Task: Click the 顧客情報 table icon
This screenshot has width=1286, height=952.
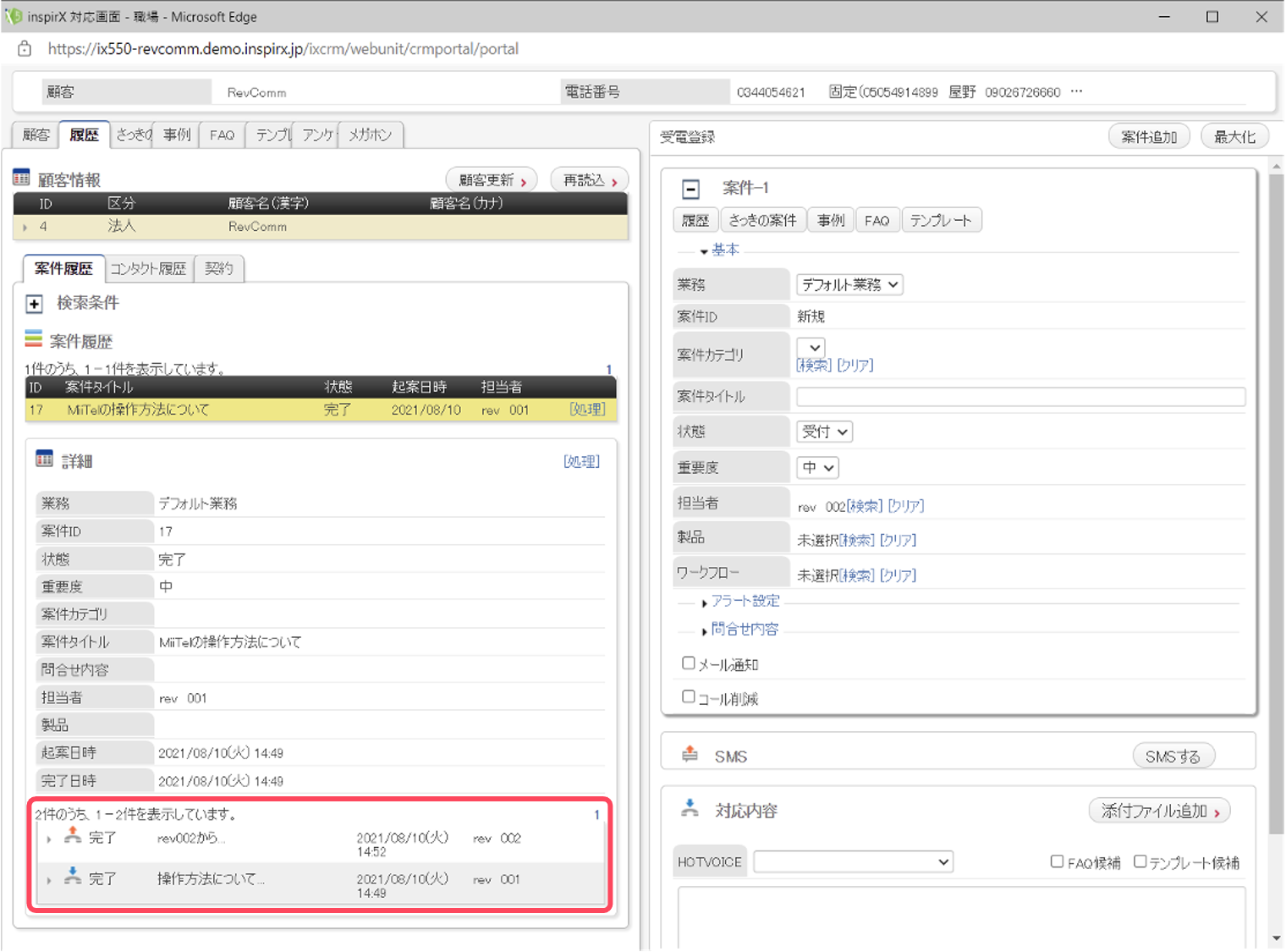Action: 21,178
